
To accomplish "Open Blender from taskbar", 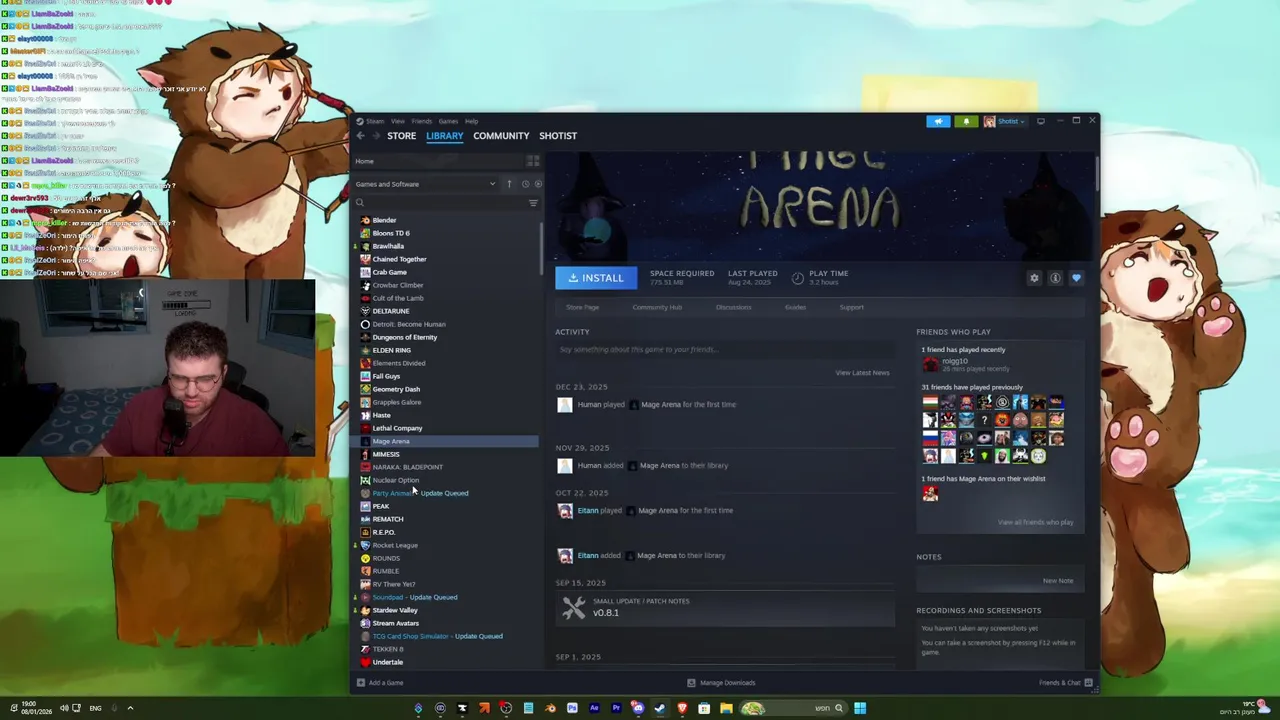I will [x=550, y=708].
